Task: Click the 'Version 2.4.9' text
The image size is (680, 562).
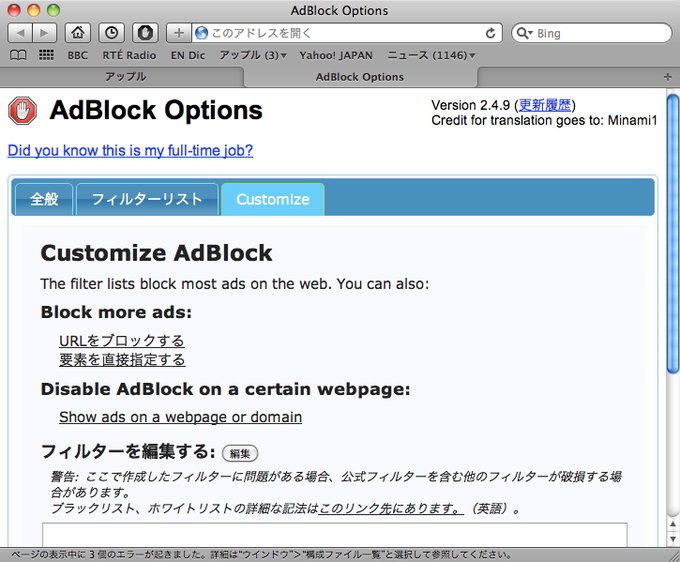Action: (471, 105)
